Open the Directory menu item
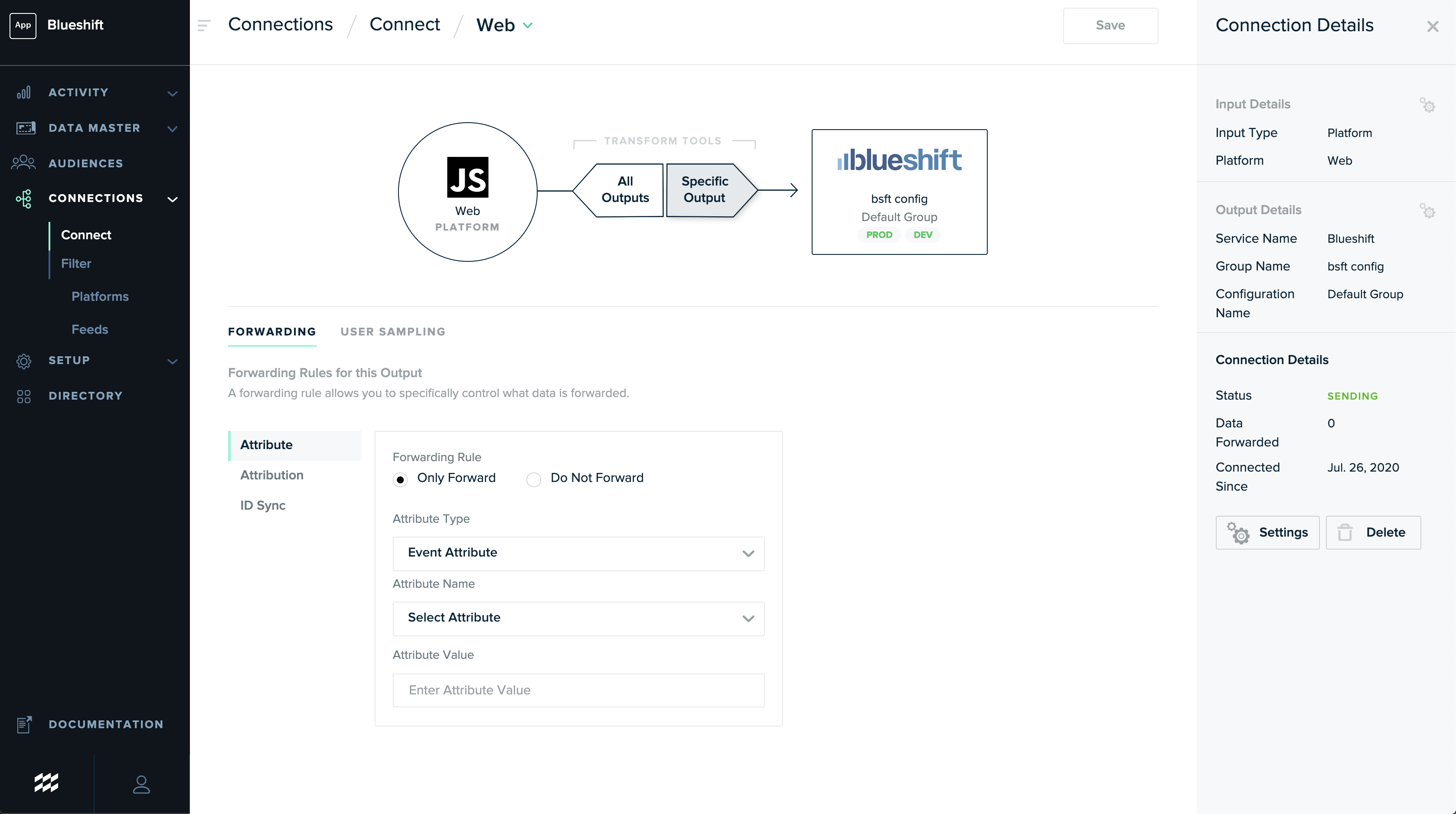The height and width of the screenshot is (814, 1456). [x=85, y=396]
